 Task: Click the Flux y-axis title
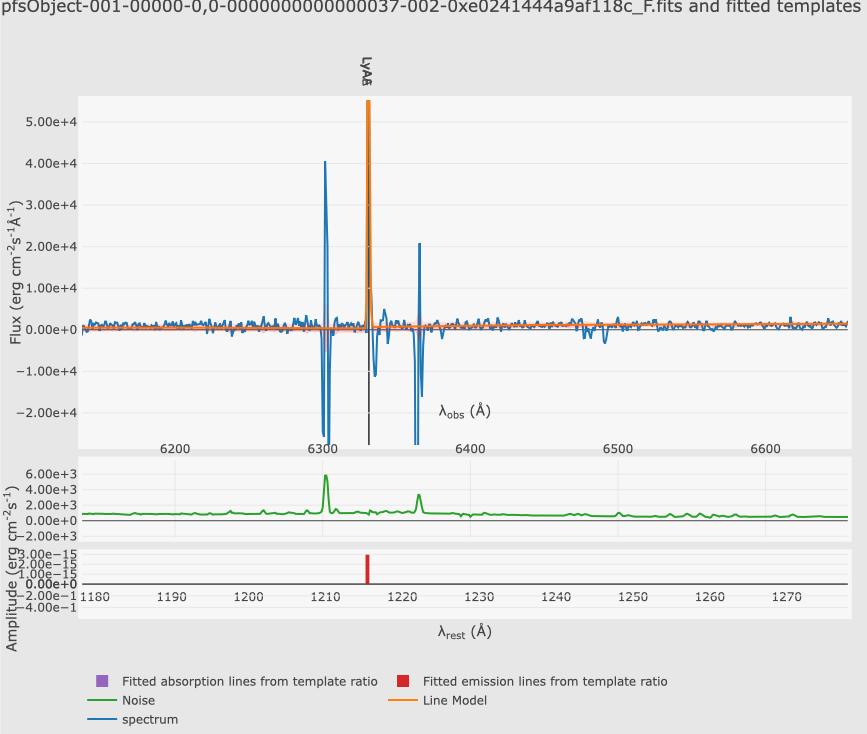pos(16,272)
